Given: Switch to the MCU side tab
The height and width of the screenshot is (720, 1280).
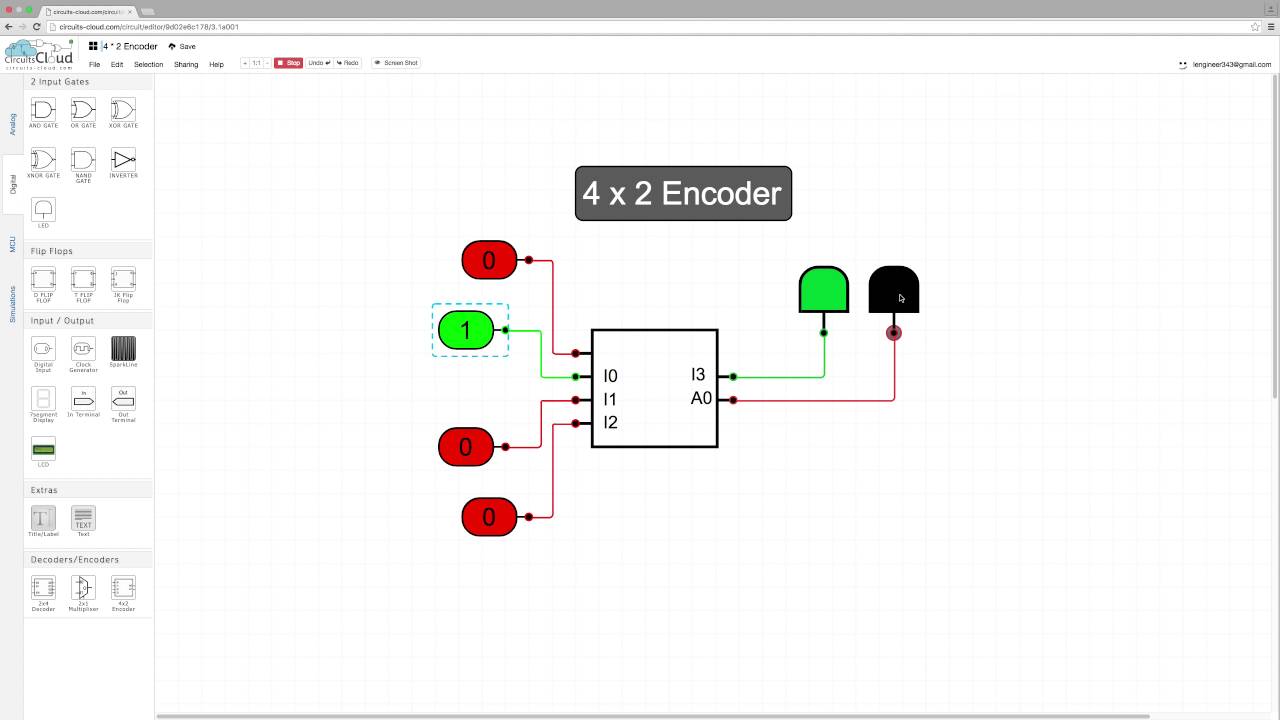Looking at the screenshot, I should (13, 245).
